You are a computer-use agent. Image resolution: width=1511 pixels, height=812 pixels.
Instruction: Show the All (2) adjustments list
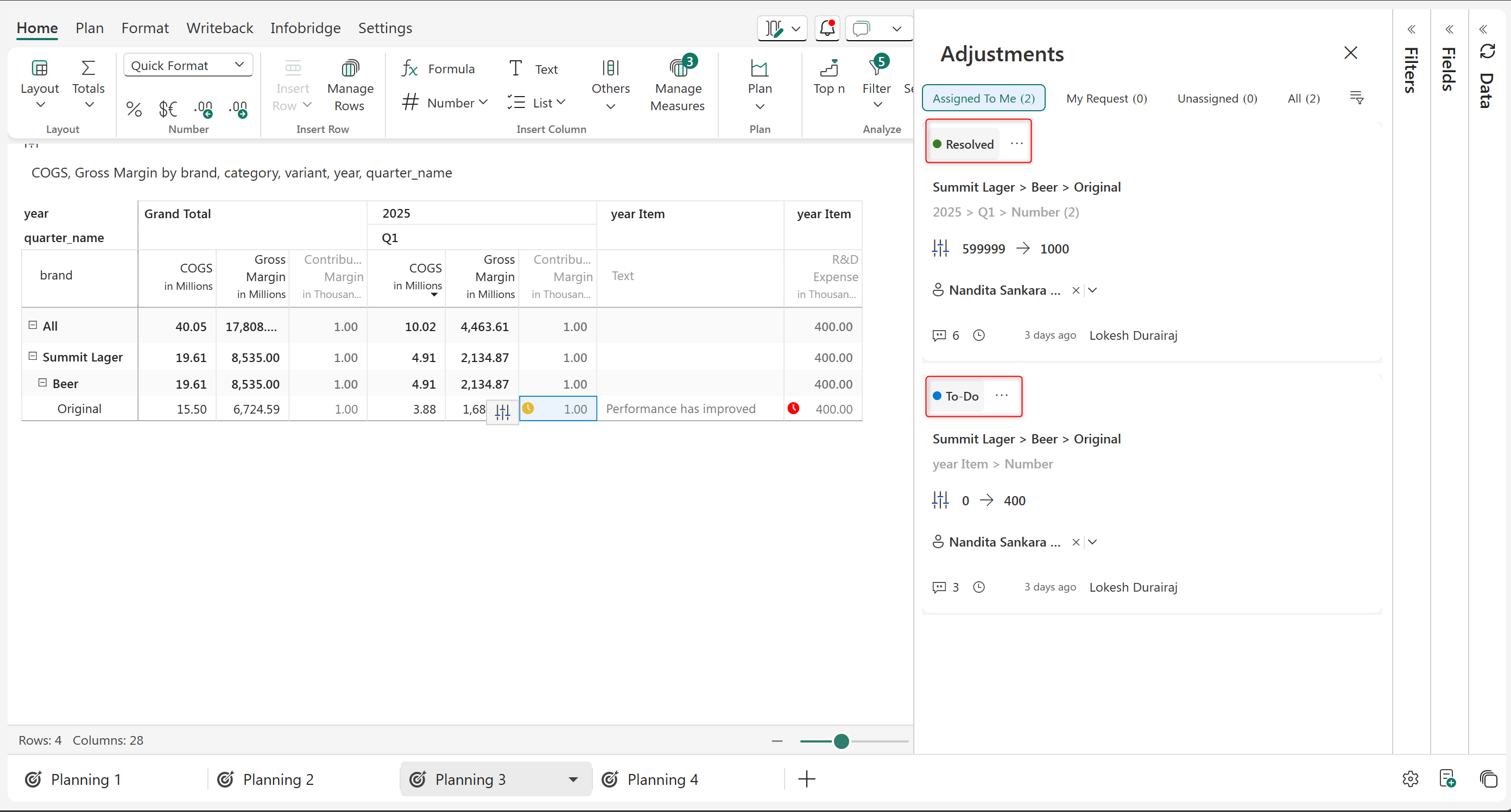tap(1304, 98)
